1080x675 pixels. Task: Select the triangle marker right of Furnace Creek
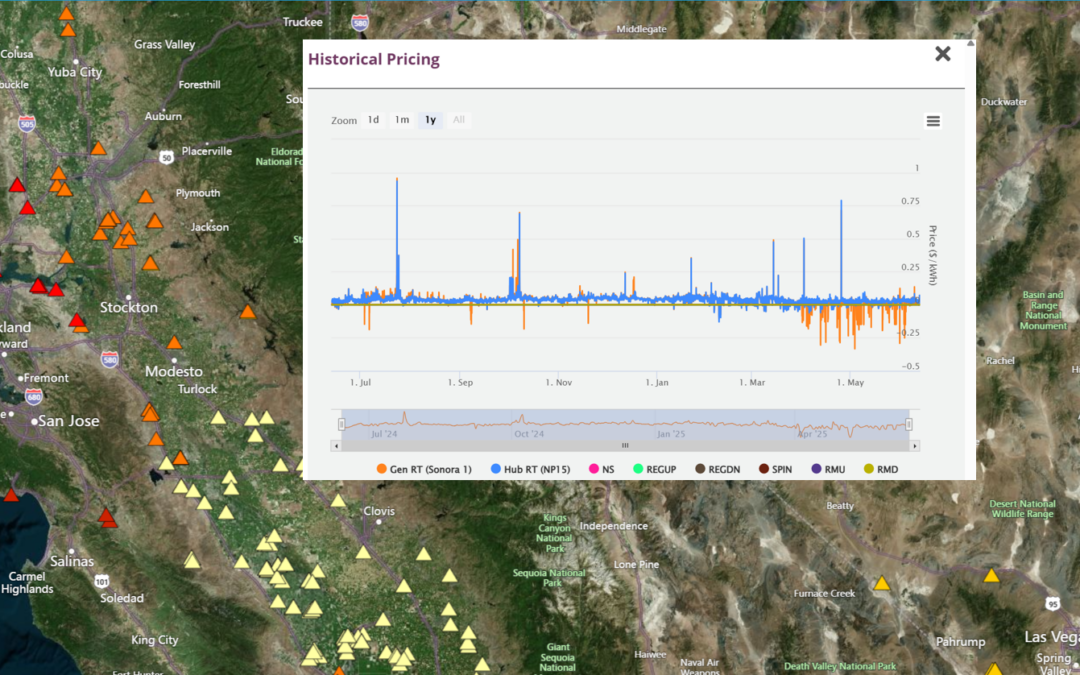[x=881, y=583]
